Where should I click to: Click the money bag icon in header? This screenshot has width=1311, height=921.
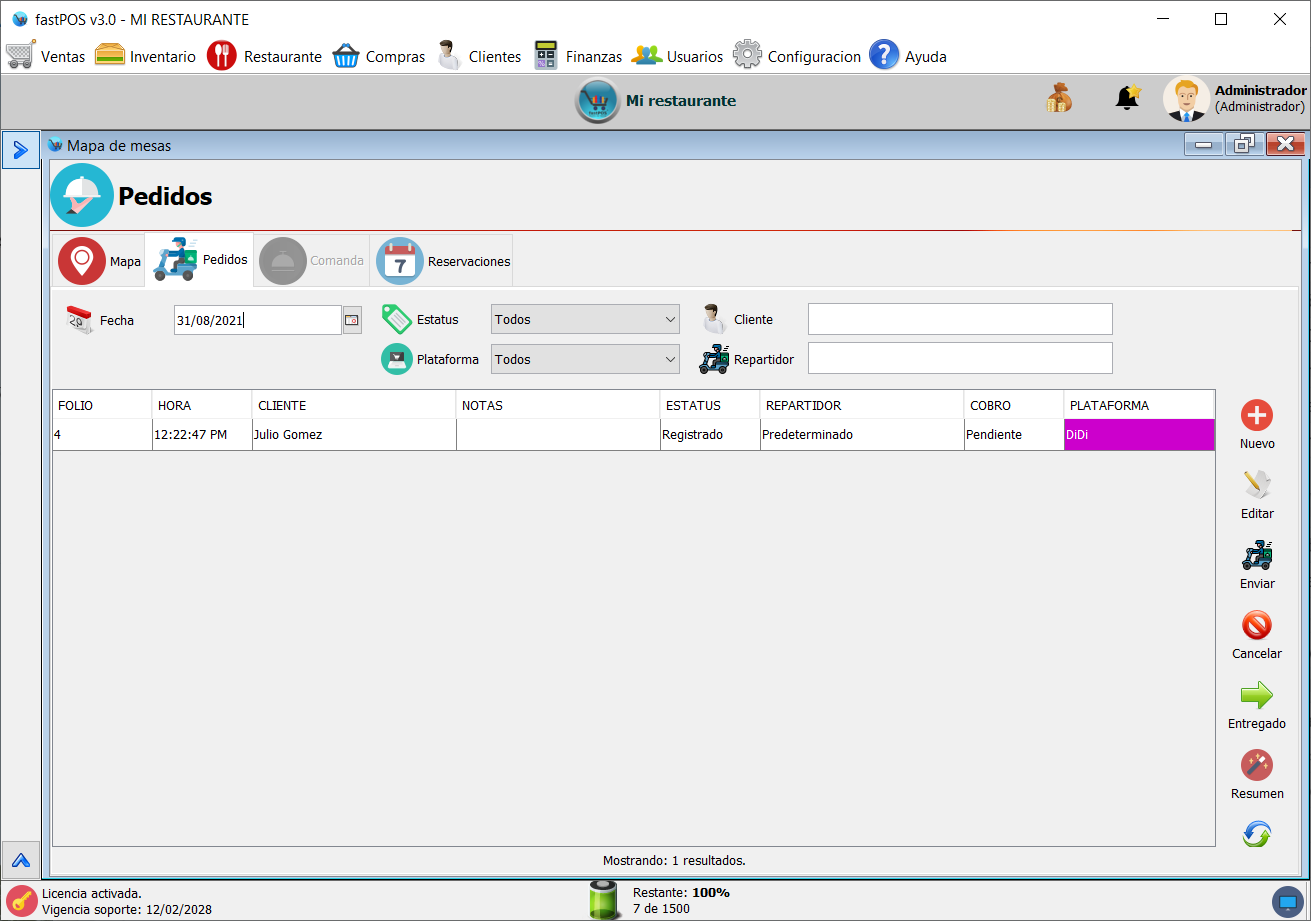click(x=1059, y=98)
